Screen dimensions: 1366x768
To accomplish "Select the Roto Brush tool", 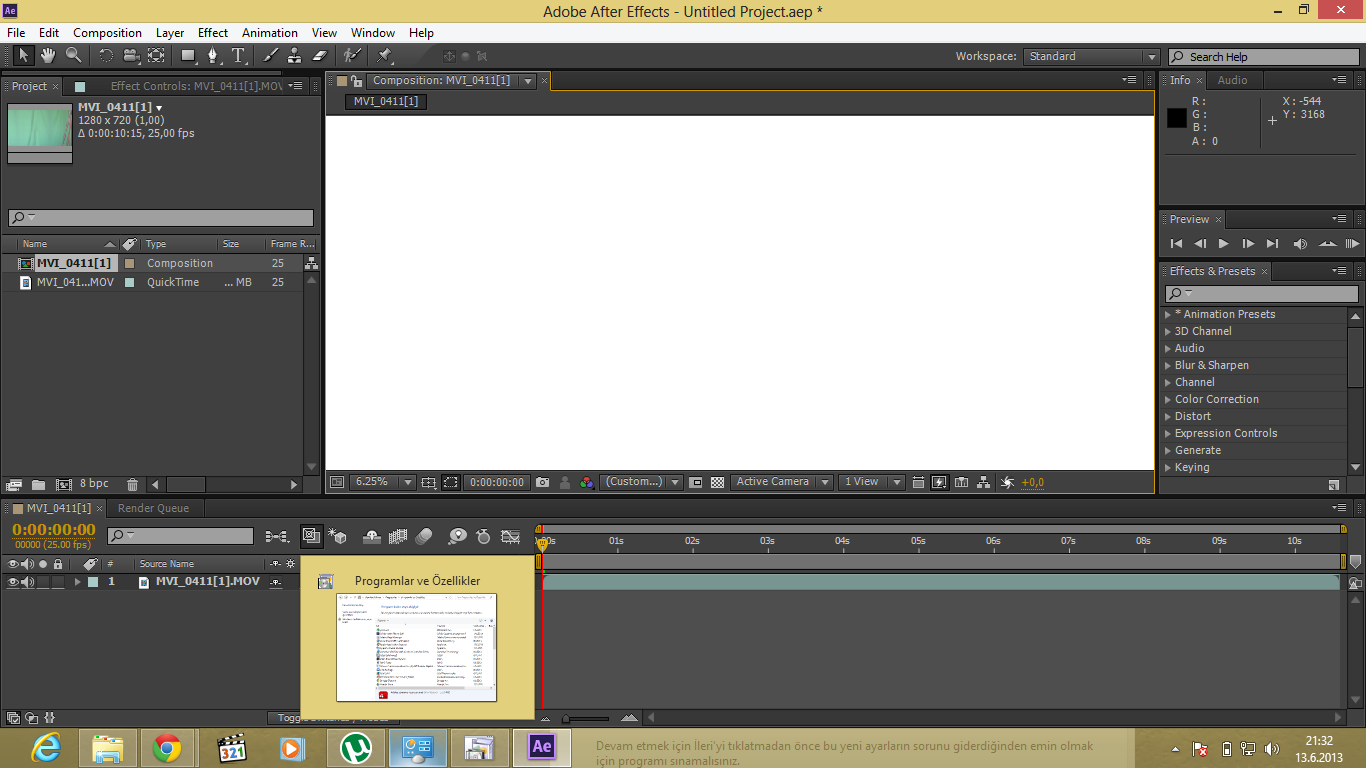I will point(352,56).
